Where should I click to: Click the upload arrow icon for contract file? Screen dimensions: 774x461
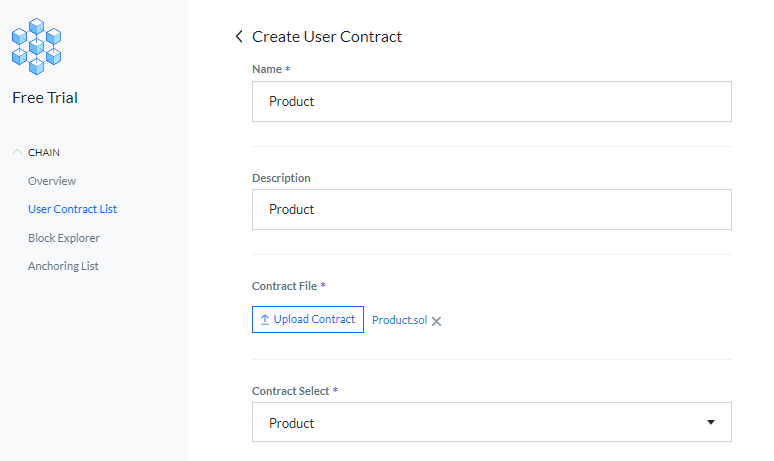(x=265, y=320)
